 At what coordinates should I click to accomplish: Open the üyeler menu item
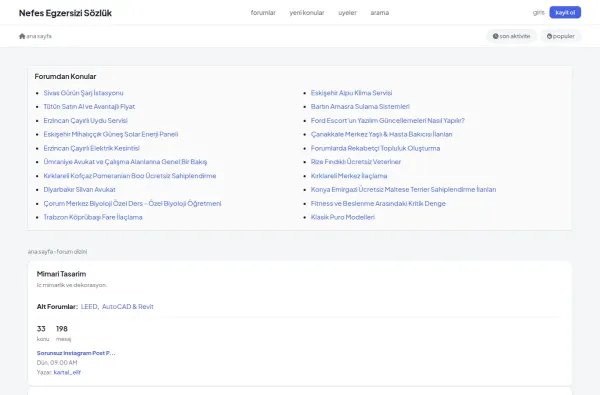pyautogui.click(x=347, y=13)
